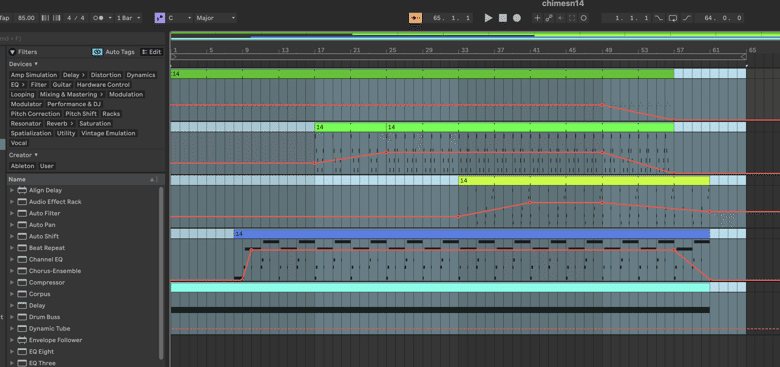Filter by User creator tag

[x=47, y=166]
